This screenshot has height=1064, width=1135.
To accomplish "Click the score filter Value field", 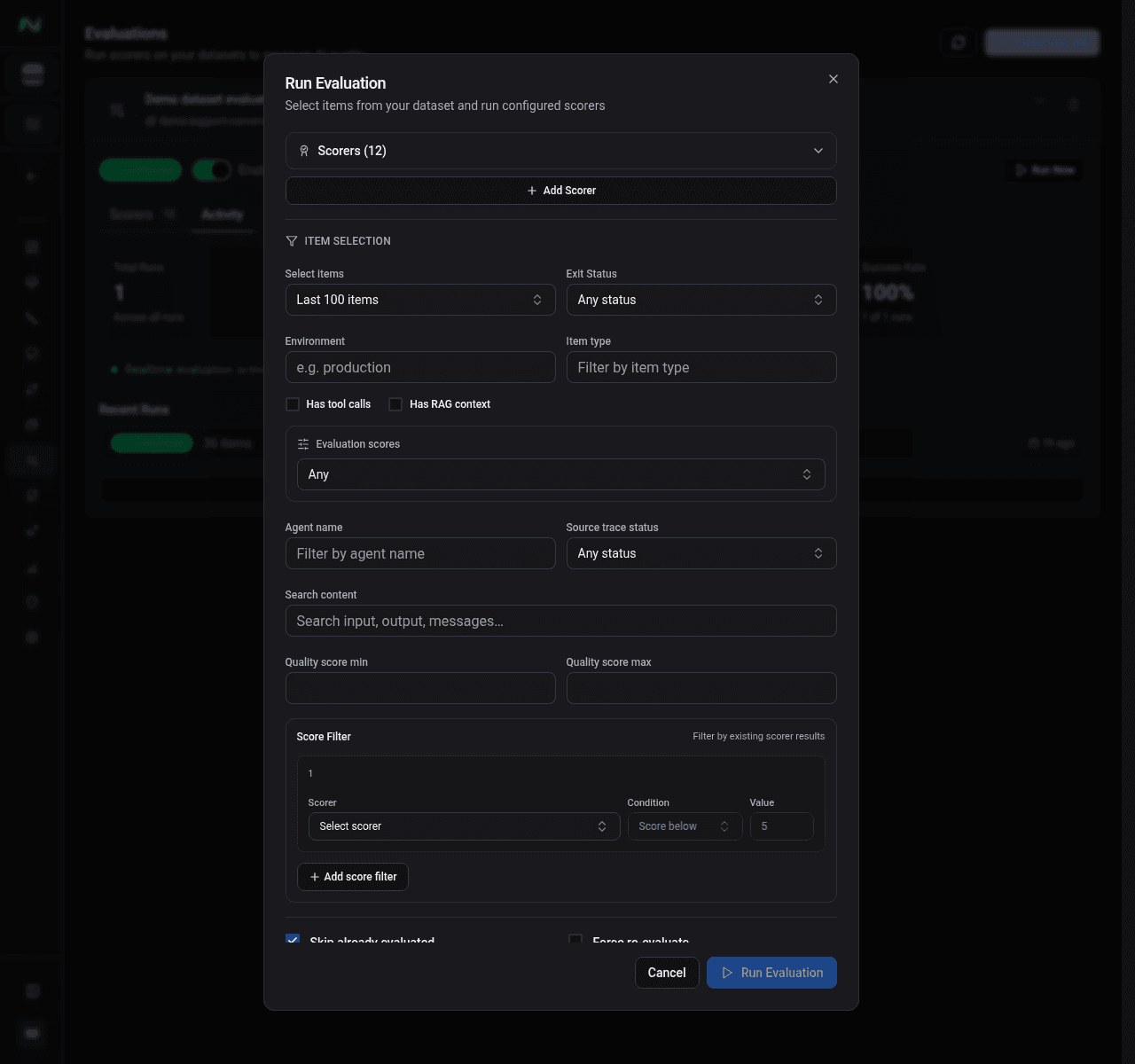I will 781,826.
